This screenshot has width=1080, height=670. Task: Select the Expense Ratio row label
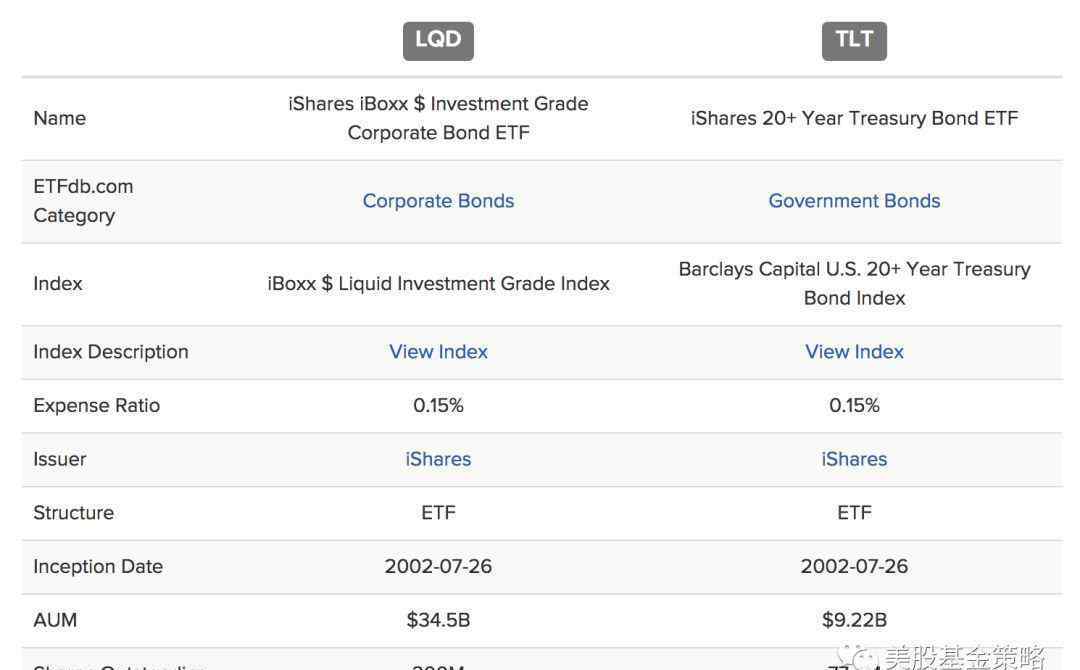click(96, 406)
